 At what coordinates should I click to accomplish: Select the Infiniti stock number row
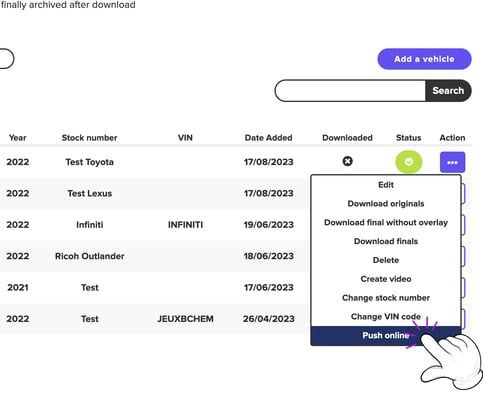[x=155, y=225]
